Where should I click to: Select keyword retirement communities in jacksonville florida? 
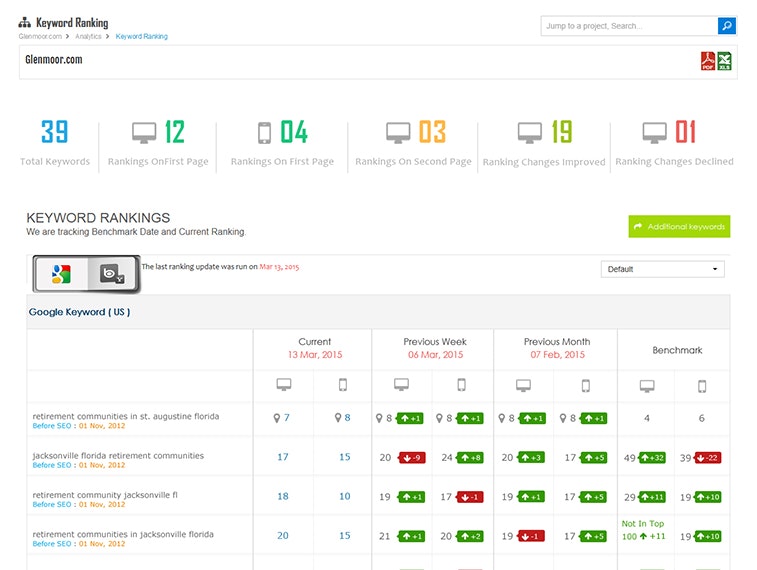123,534
